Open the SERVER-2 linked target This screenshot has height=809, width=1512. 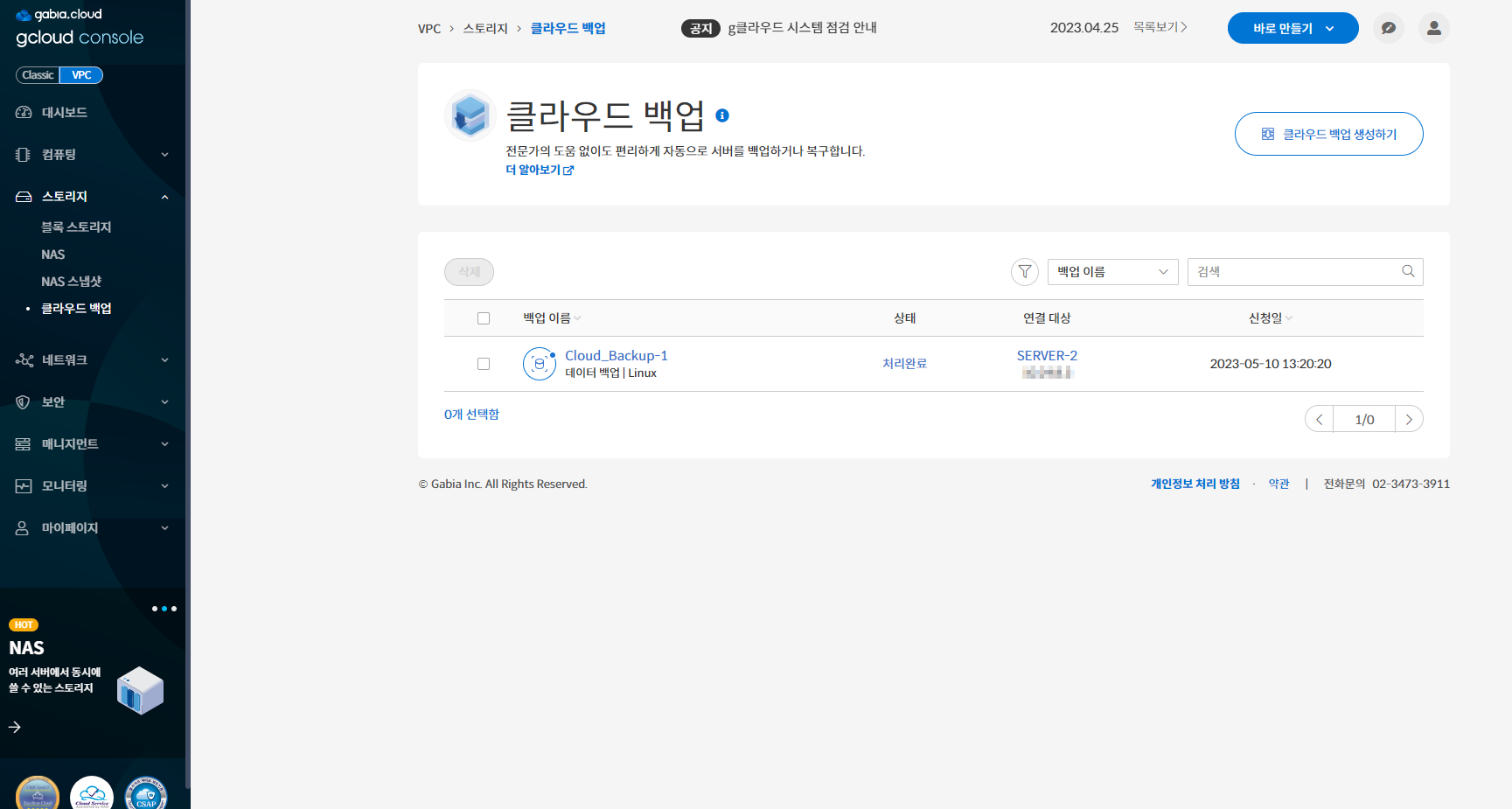point(1047,356)
